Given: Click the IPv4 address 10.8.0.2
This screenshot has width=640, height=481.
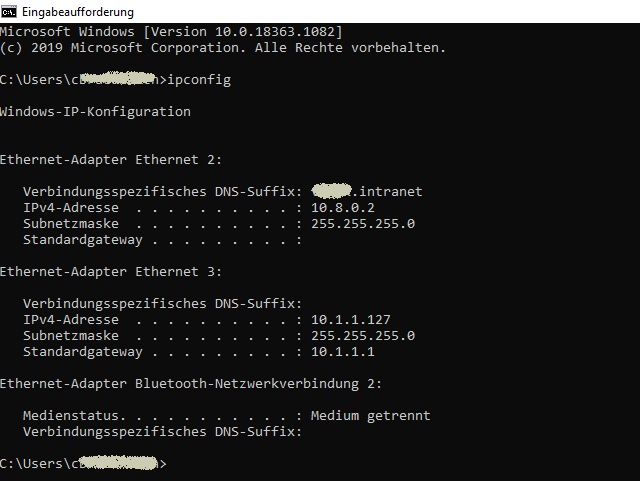Looking at the screenshot, I should [342, 207].
